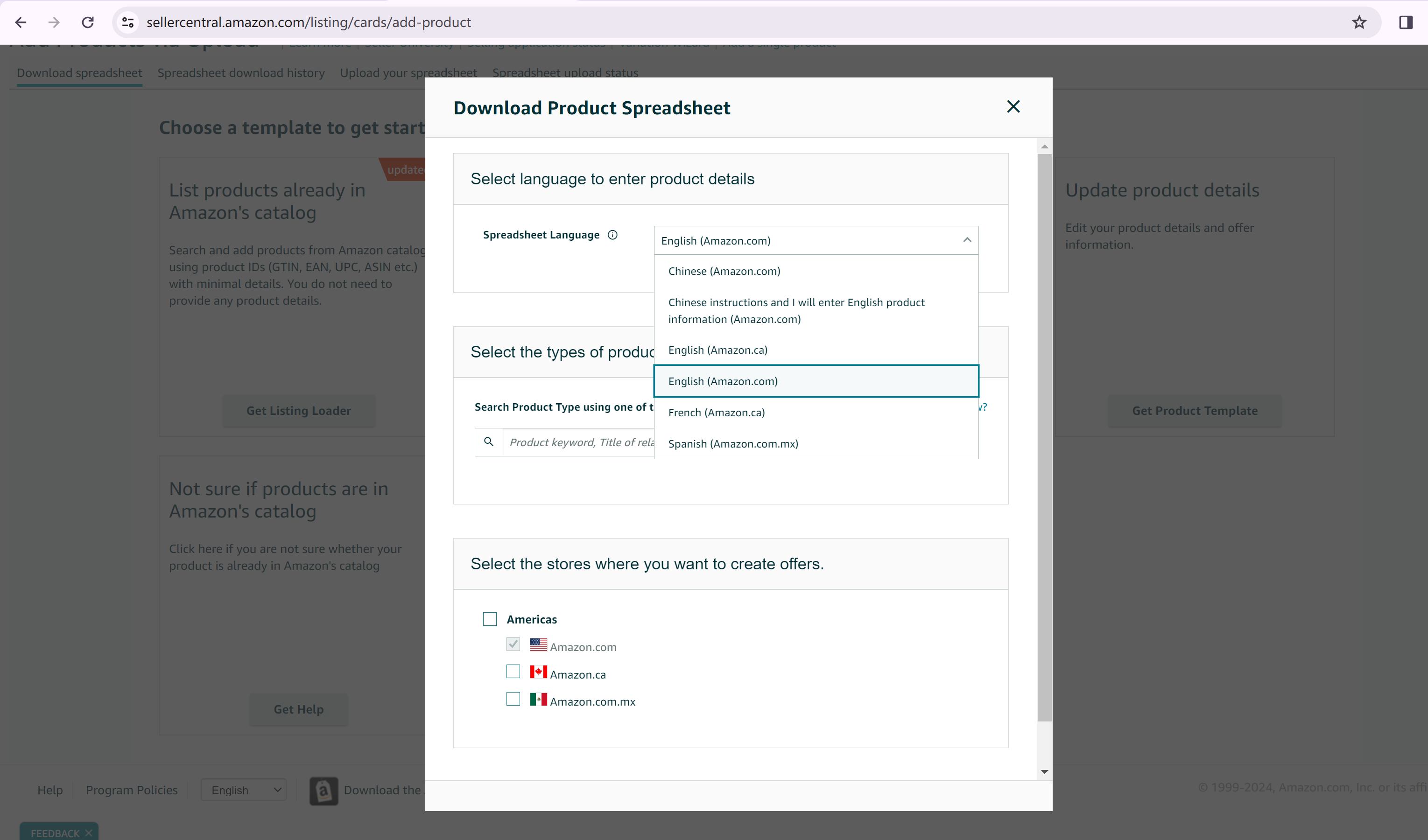Click the Amazon.ca store label
Image resolution: width=1428 pixels, height=840 pixels.
pyautogui.click(x=577, y=674)
